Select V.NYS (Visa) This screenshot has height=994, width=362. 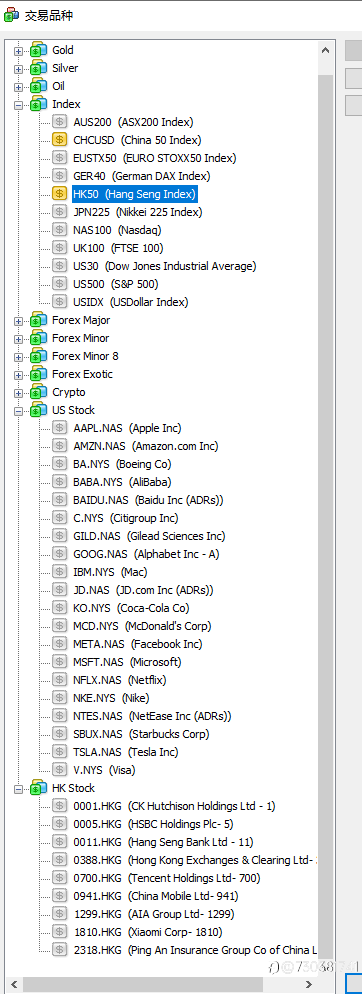tap(105, 770)
